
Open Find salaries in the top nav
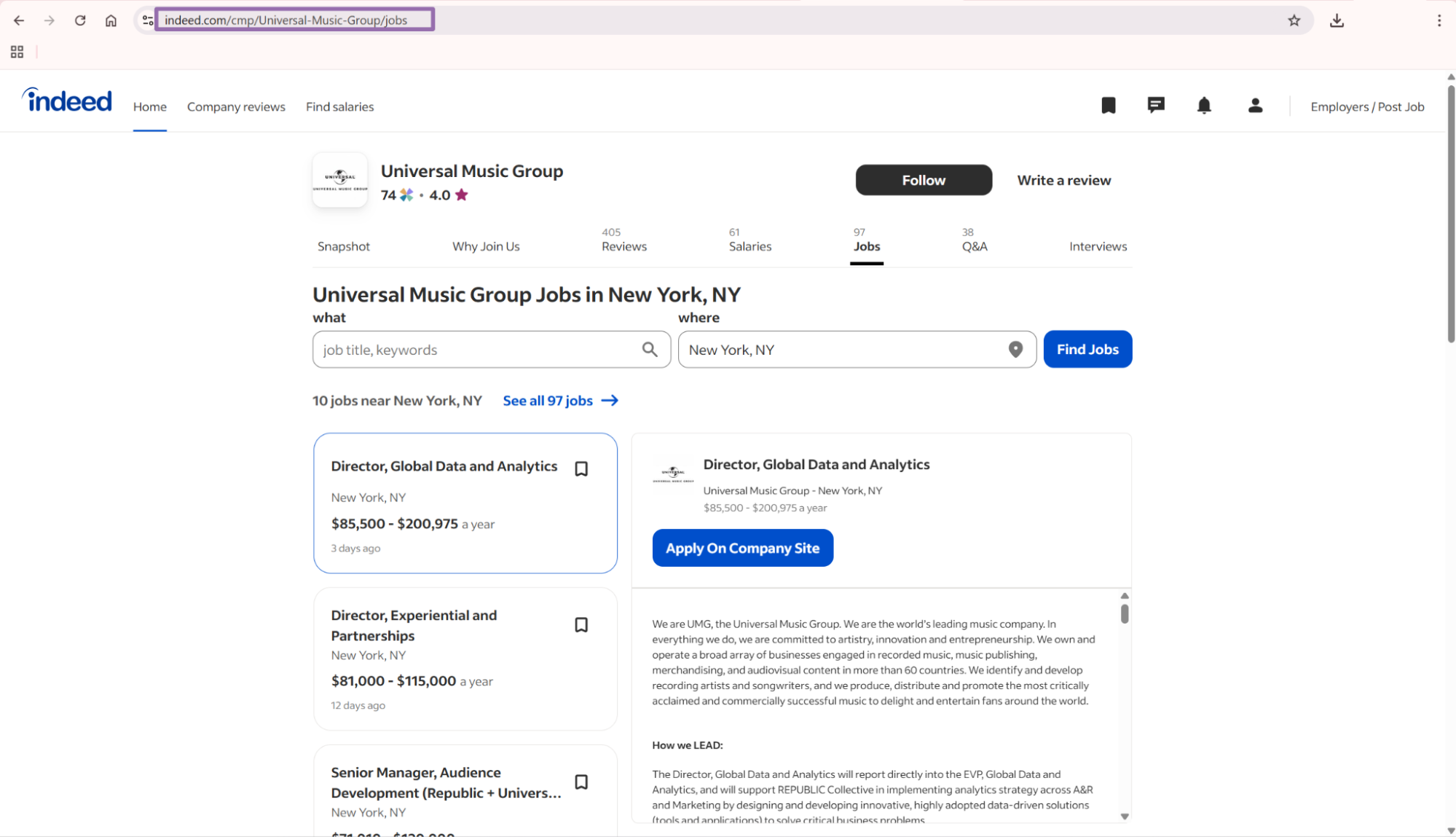pyautogui.click(x=339, y=106)
